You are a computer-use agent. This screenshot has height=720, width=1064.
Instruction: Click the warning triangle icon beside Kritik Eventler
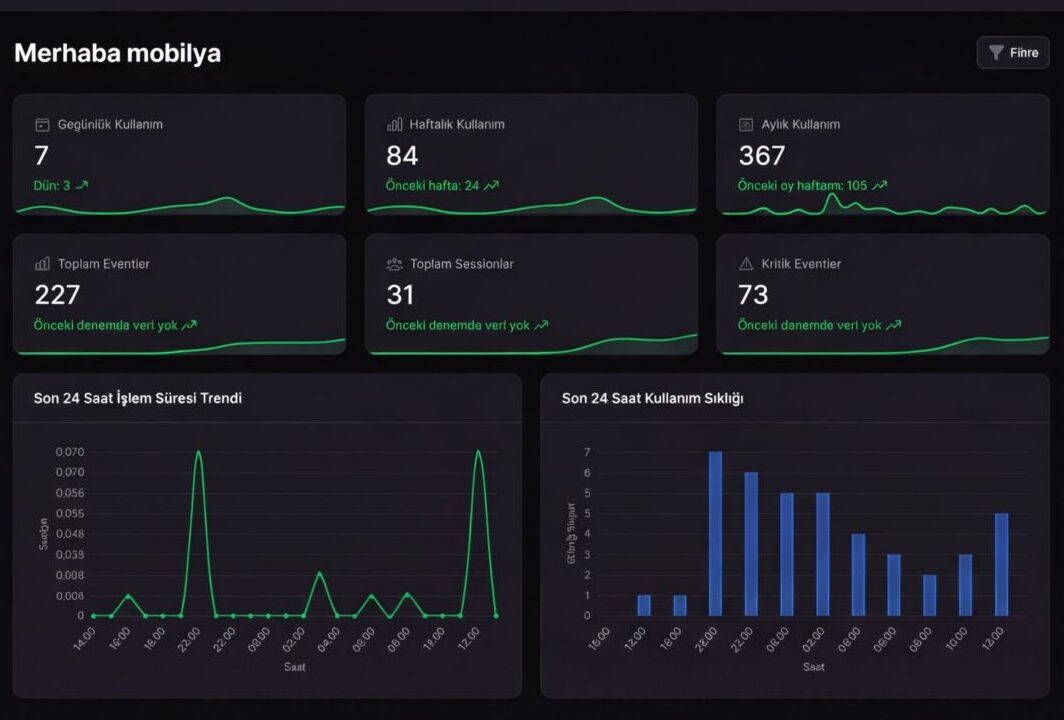pos(746,264)
